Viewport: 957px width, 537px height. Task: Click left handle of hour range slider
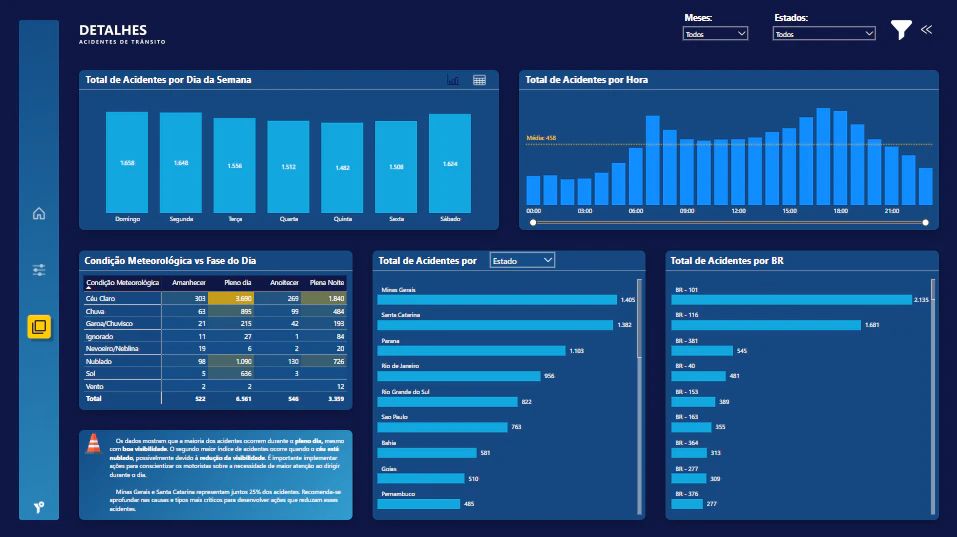[x=533, y=223]
